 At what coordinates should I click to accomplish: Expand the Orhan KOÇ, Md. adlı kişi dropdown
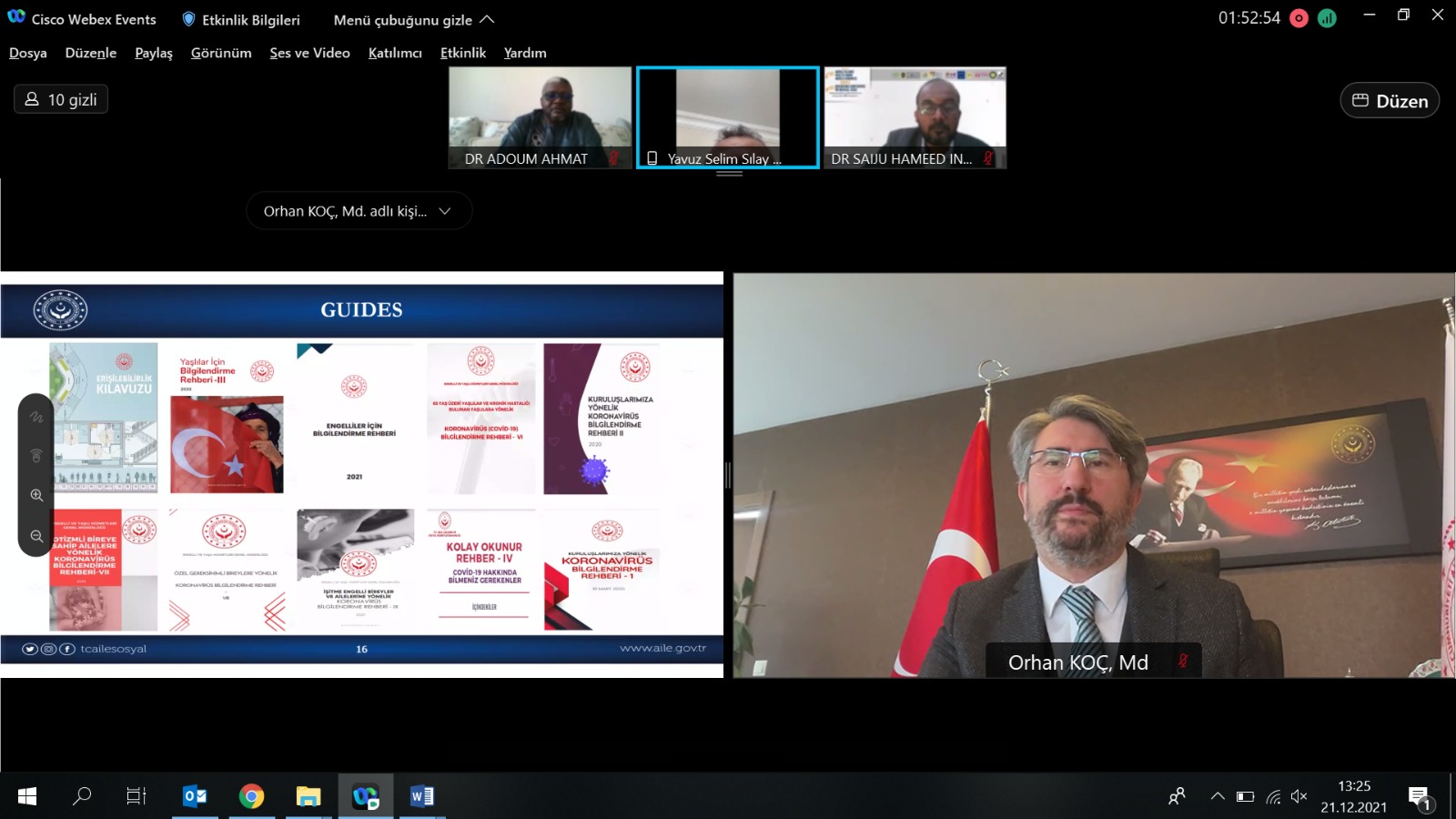(x=359, y=211)
